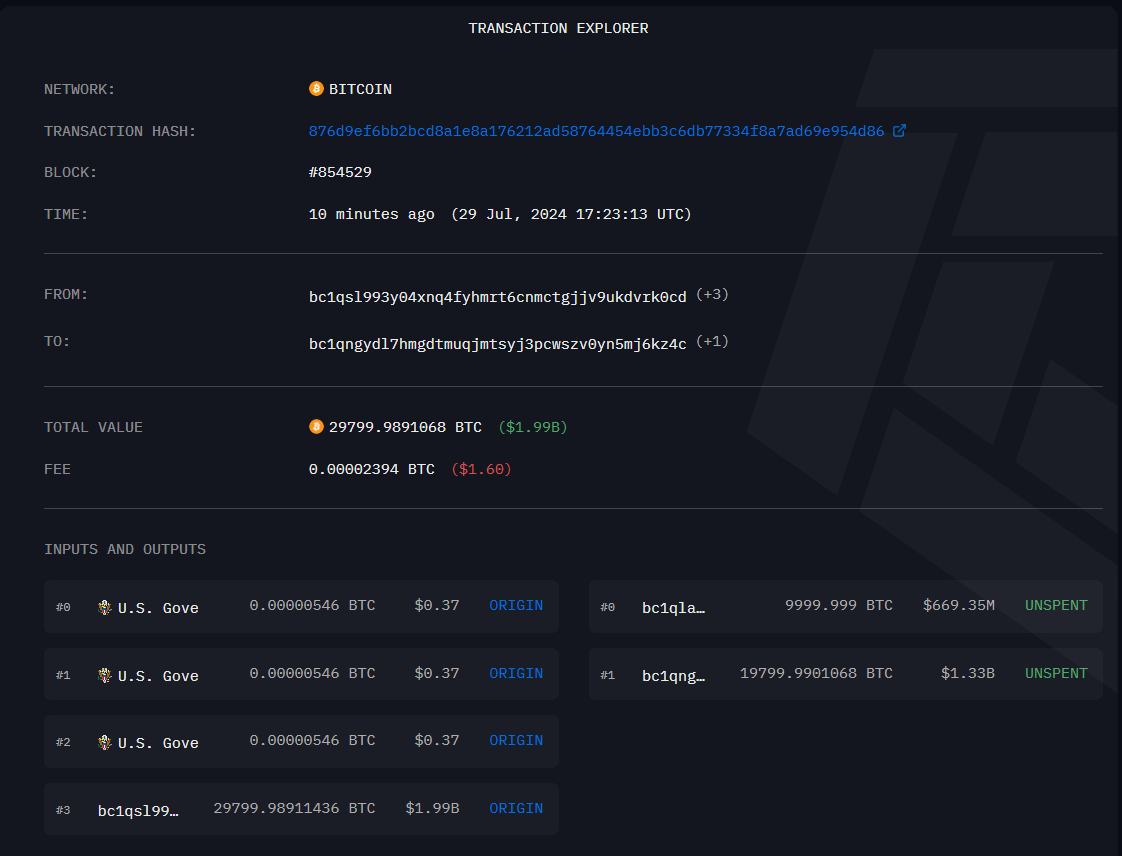Expand the (+3) additional FROM addresses
Image resolution: width=1122 pixels, height=856 pixels.
click(x=712, y=294)
